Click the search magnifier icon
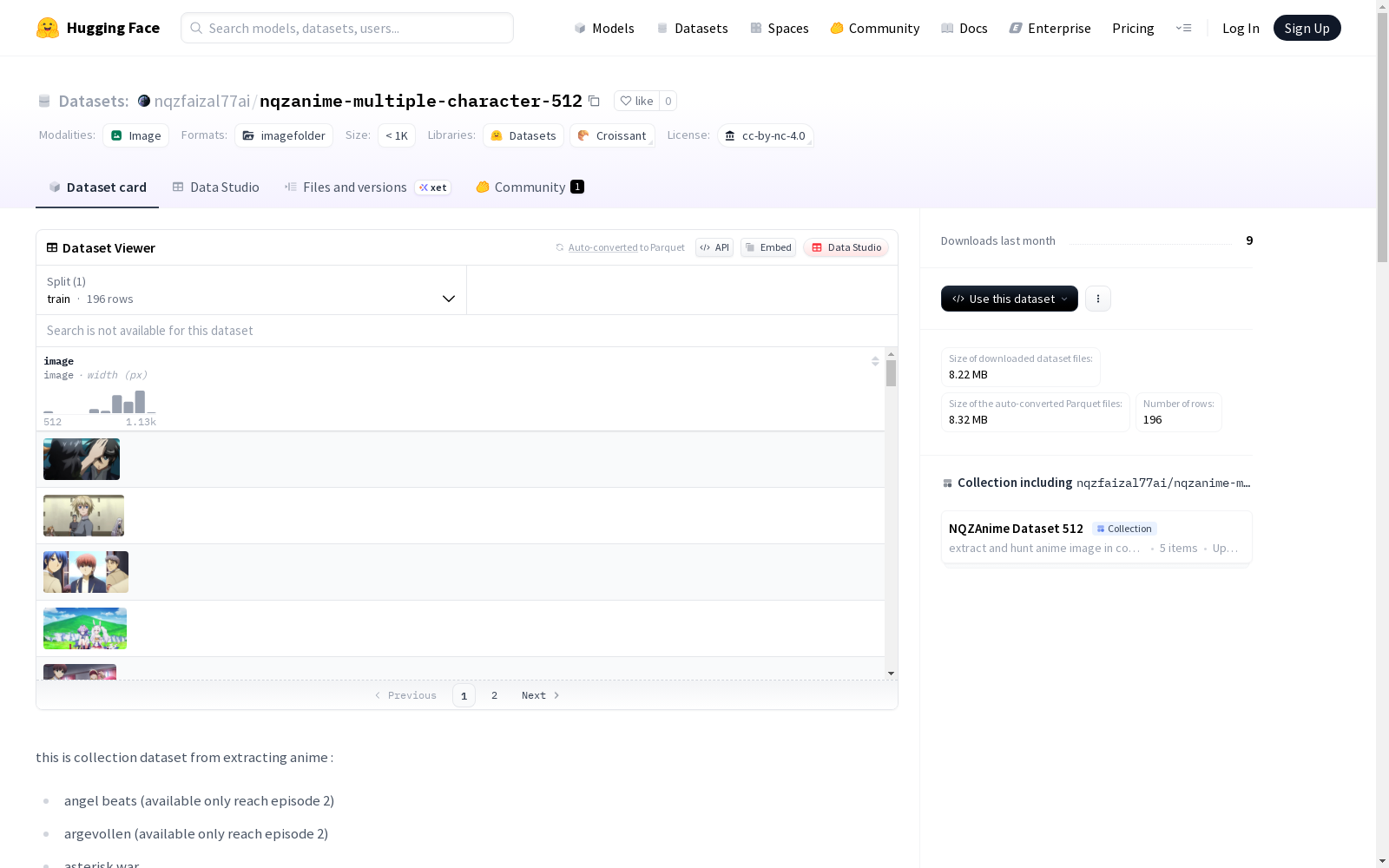This screenshot has width=1389, height=868. 196,28
